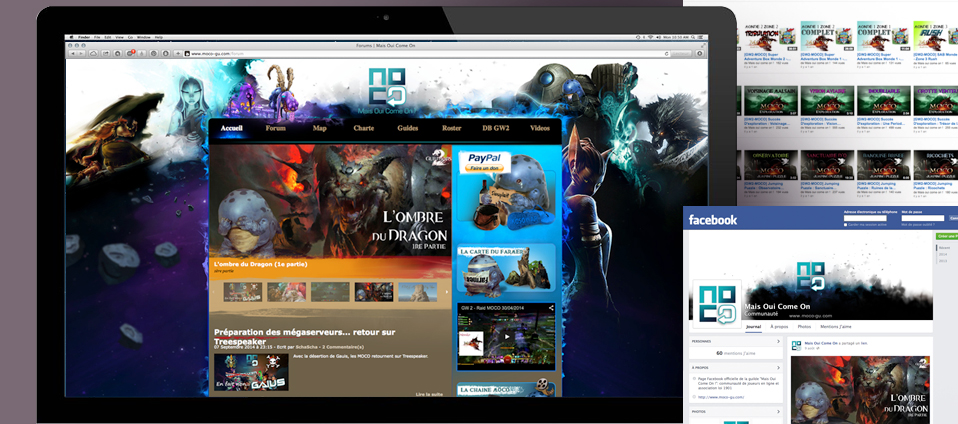Check the keep-me-logged-in checkbox on Facebook
This screenshot has height=424, width=958.
coord(846,225)
